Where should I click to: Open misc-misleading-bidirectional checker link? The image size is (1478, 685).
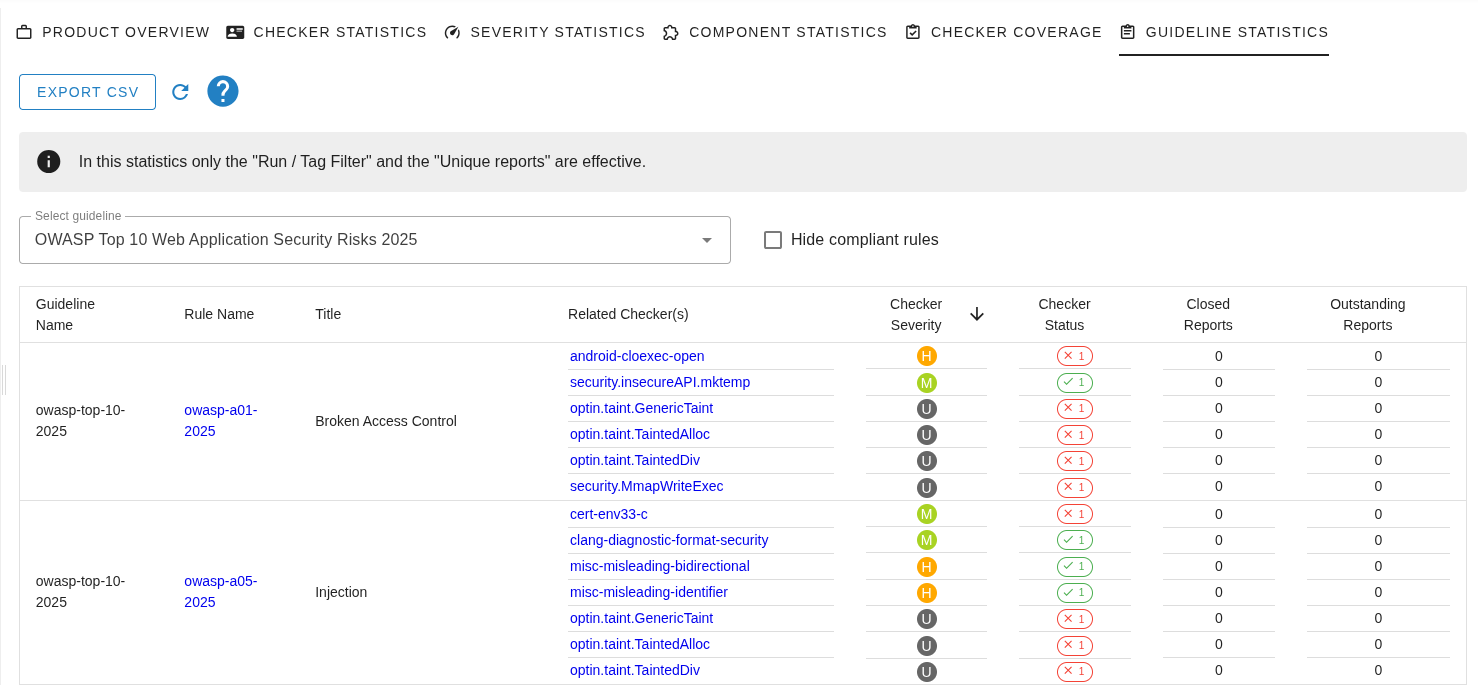tap(660, 566)
